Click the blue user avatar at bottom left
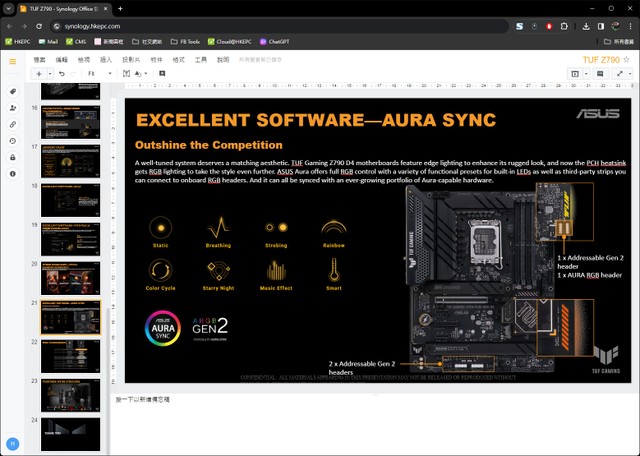Screen dimensions: 640x456 (x=13, y=444)
